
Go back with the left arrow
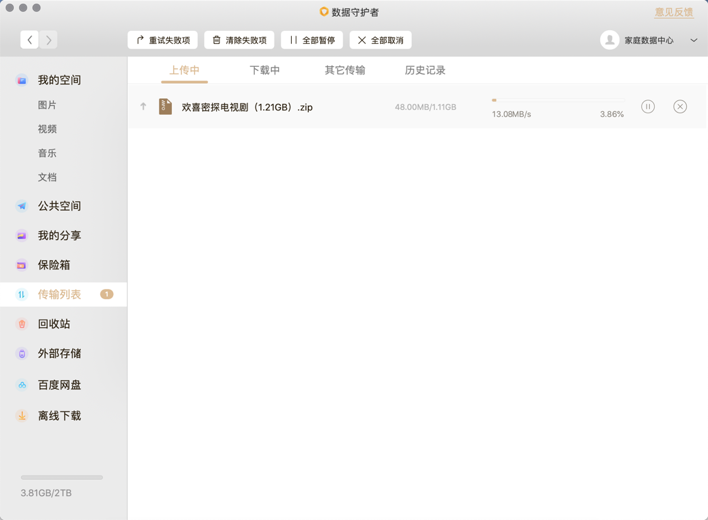[30, 40]
